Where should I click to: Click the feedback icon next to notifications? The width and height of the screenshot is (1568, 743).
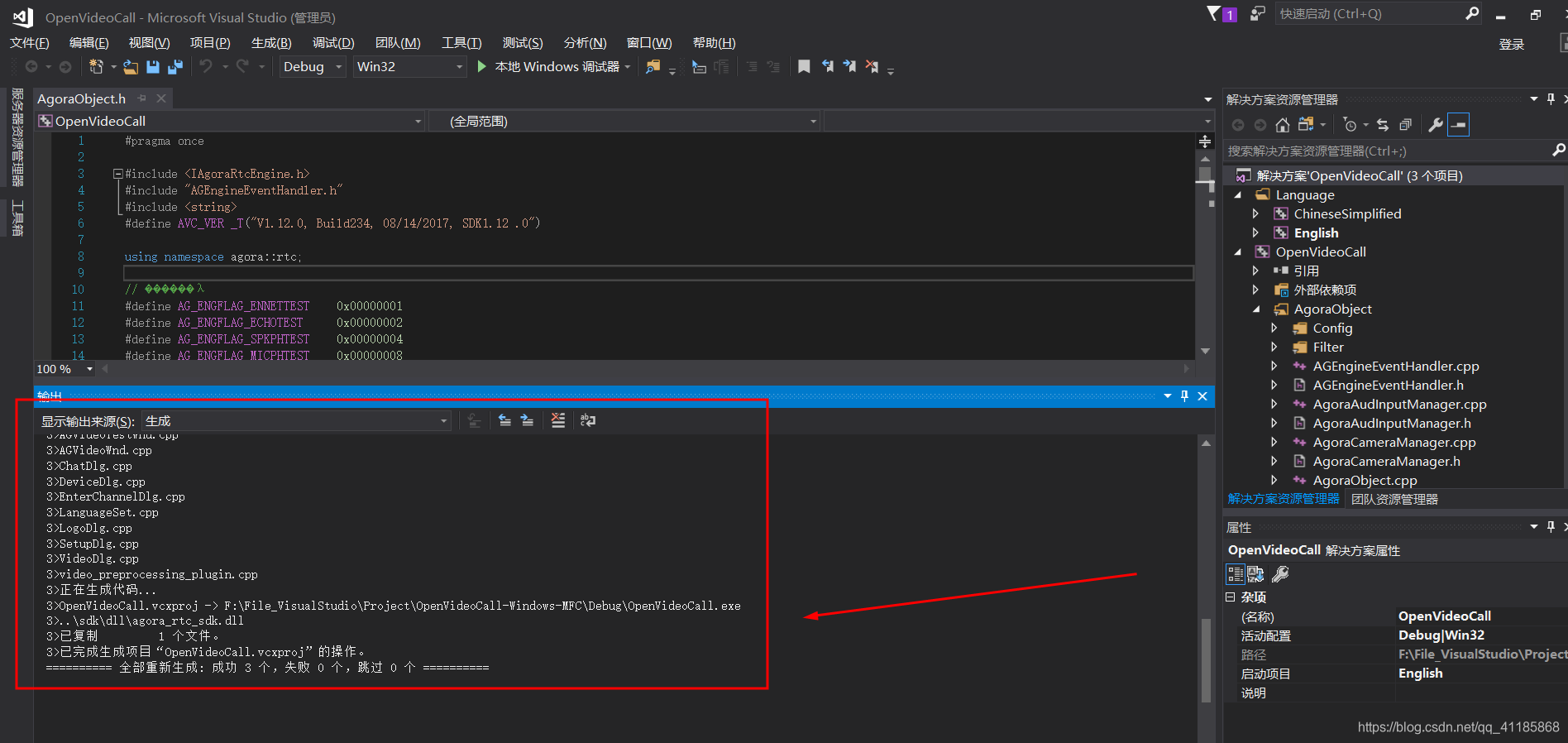1257,13
